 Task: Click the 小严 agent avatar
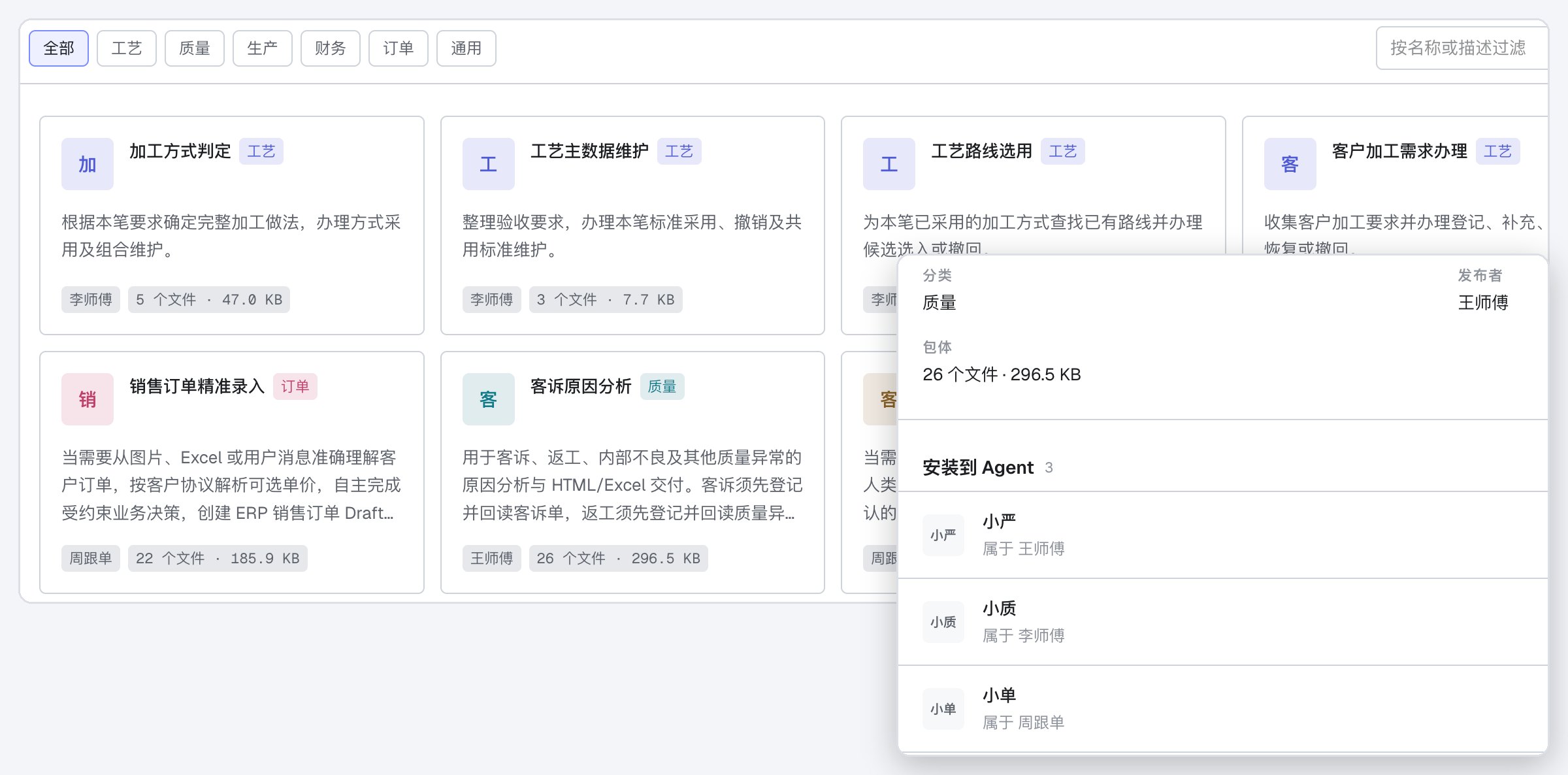[943, 535]
